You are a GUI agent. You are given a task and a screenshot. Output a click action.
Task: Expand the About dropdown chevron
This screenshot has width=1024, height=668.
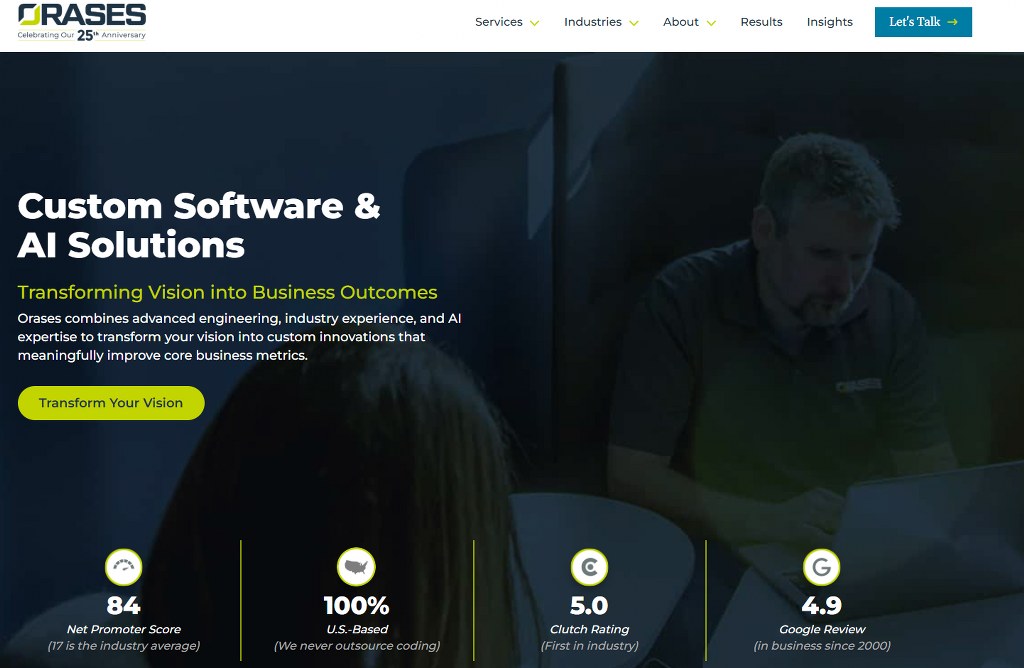pyautogui.click(x=711, y=23)
